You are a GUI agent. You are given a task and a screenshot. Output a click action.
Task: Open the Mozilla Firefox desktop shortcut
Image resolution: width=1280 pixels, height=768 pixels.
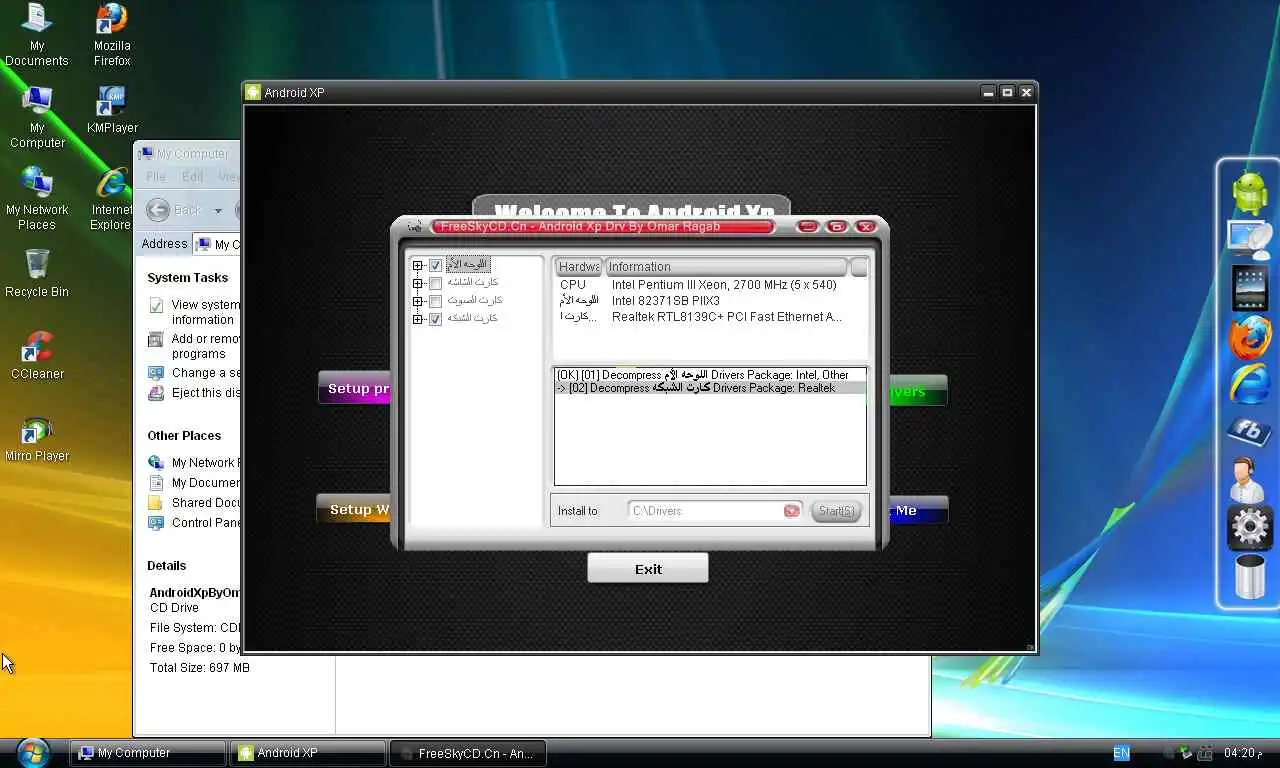pyautogui.click(x=112, y=35)
